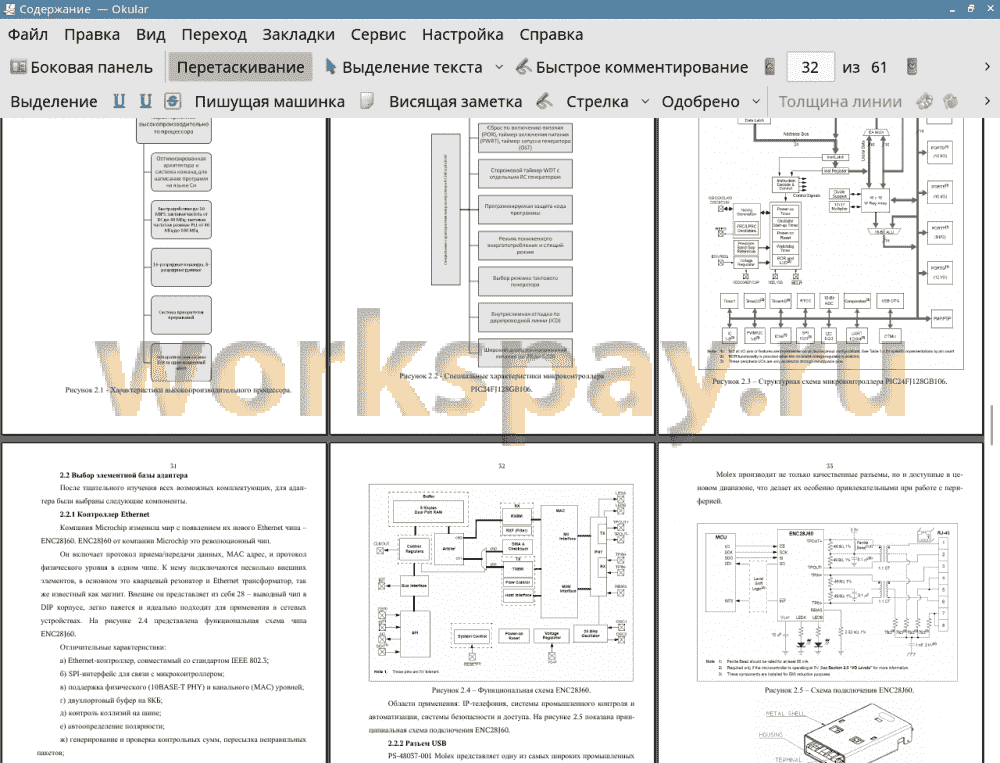Open Быстрое комментирование quick annotations
The width and height of the screenshot is (1000, 763).
click(632, 67)
